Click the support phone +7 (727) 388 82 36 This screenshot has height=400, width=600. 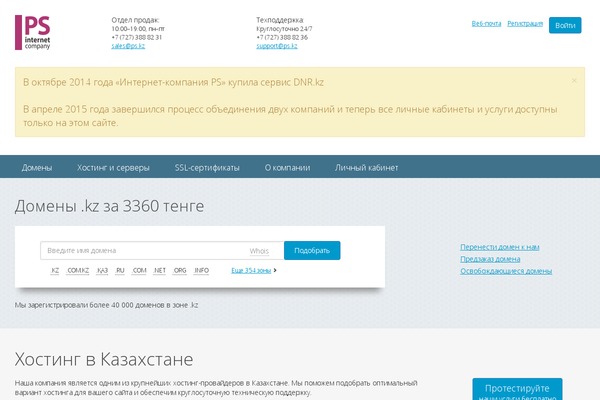(x=282, y=38)
